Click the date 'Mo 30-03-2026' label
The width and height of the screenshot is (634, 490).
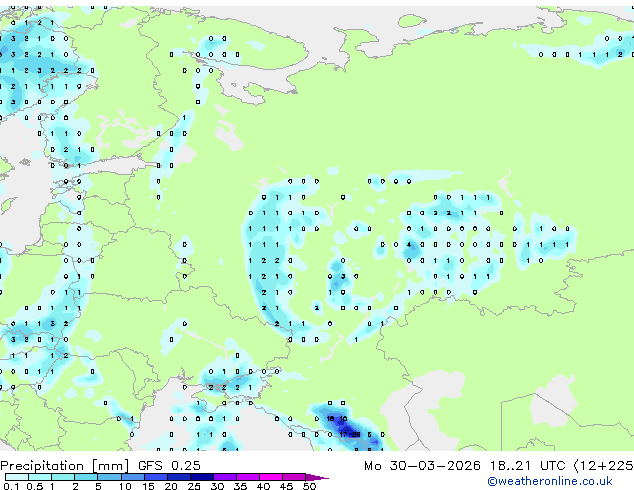coord(423,466)
